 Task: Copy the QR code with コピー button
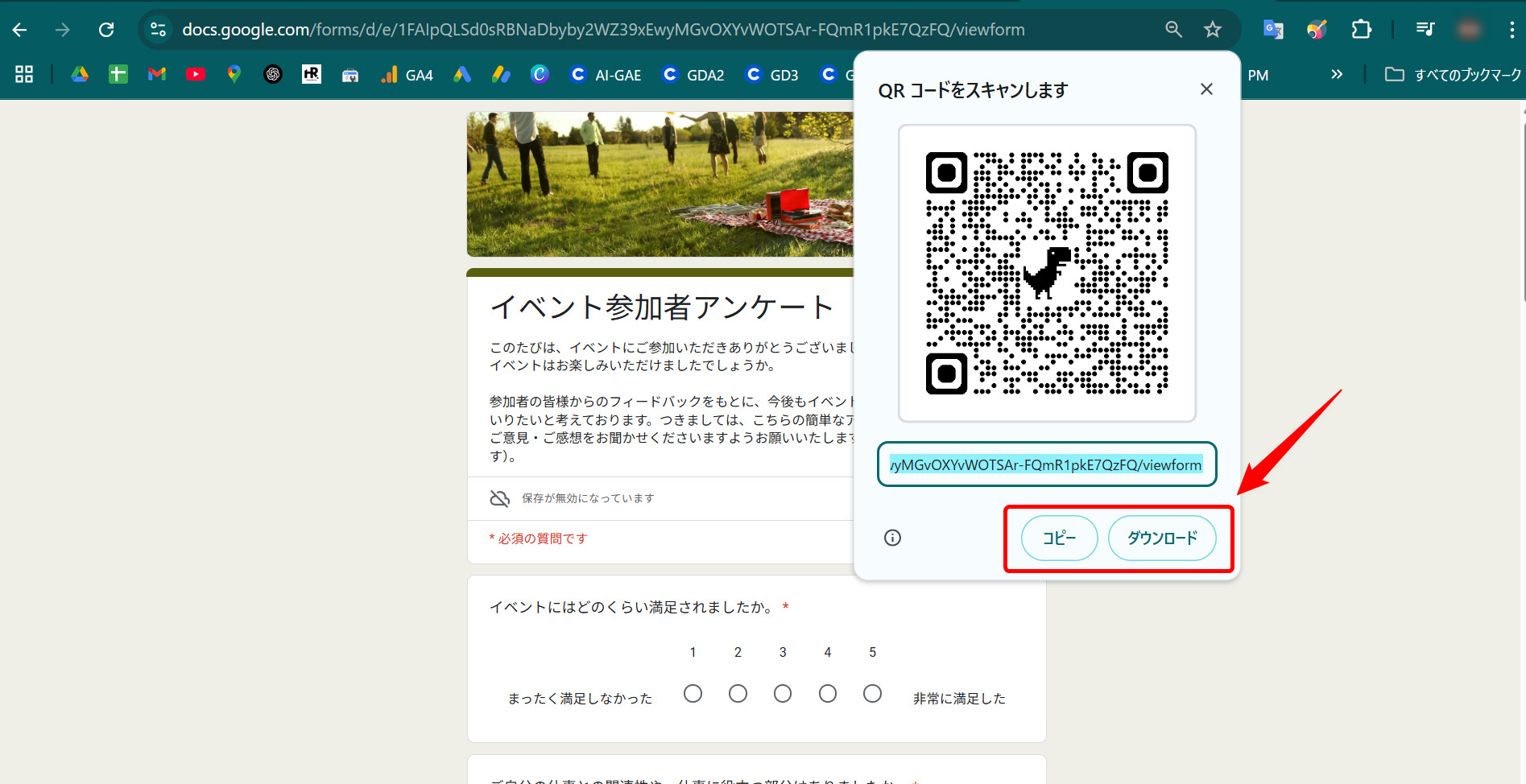(1059, 538)
